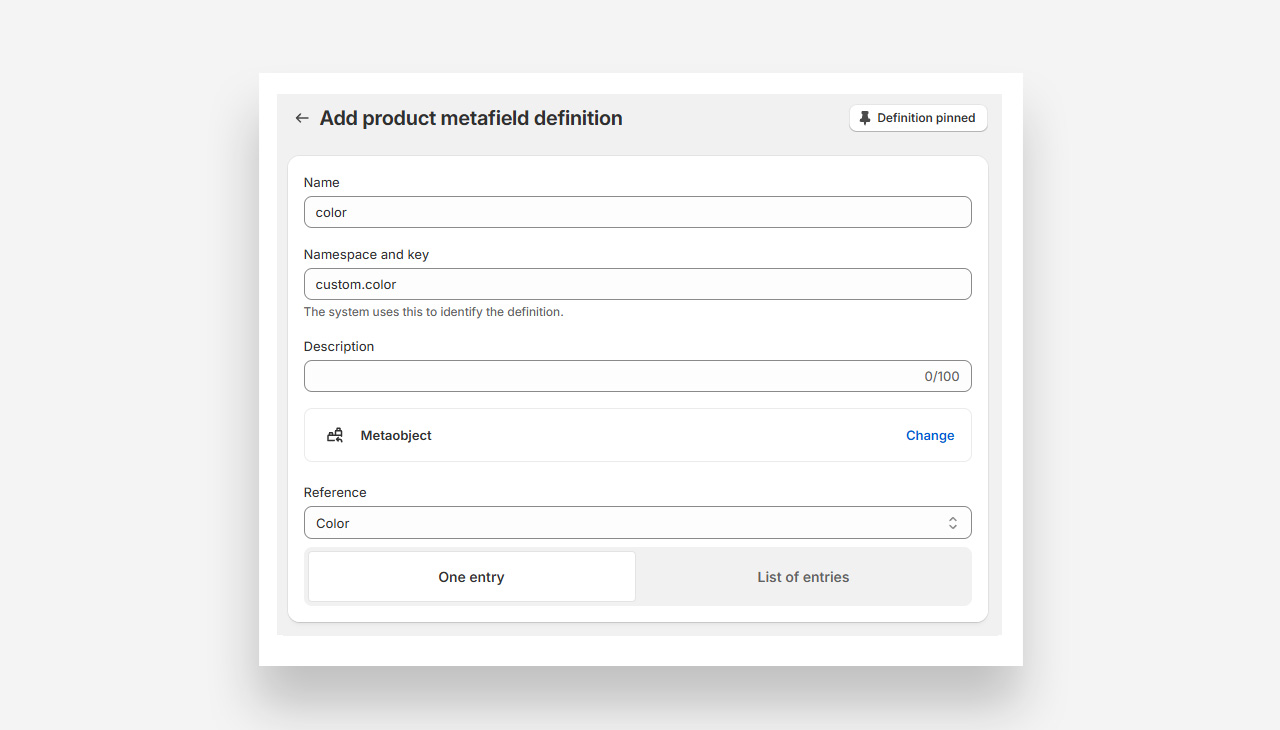Click the pin icon in Definition pinned
1280x730 pixels.
click(x=865, y=118)
